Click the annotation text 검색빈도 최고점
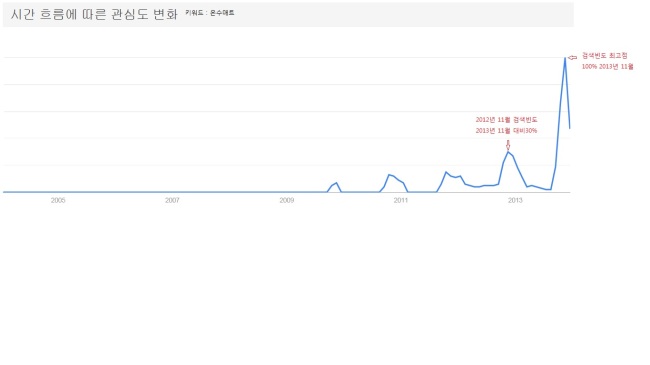Viewport: 650px width, 365px height. click(x=604, y=56)
